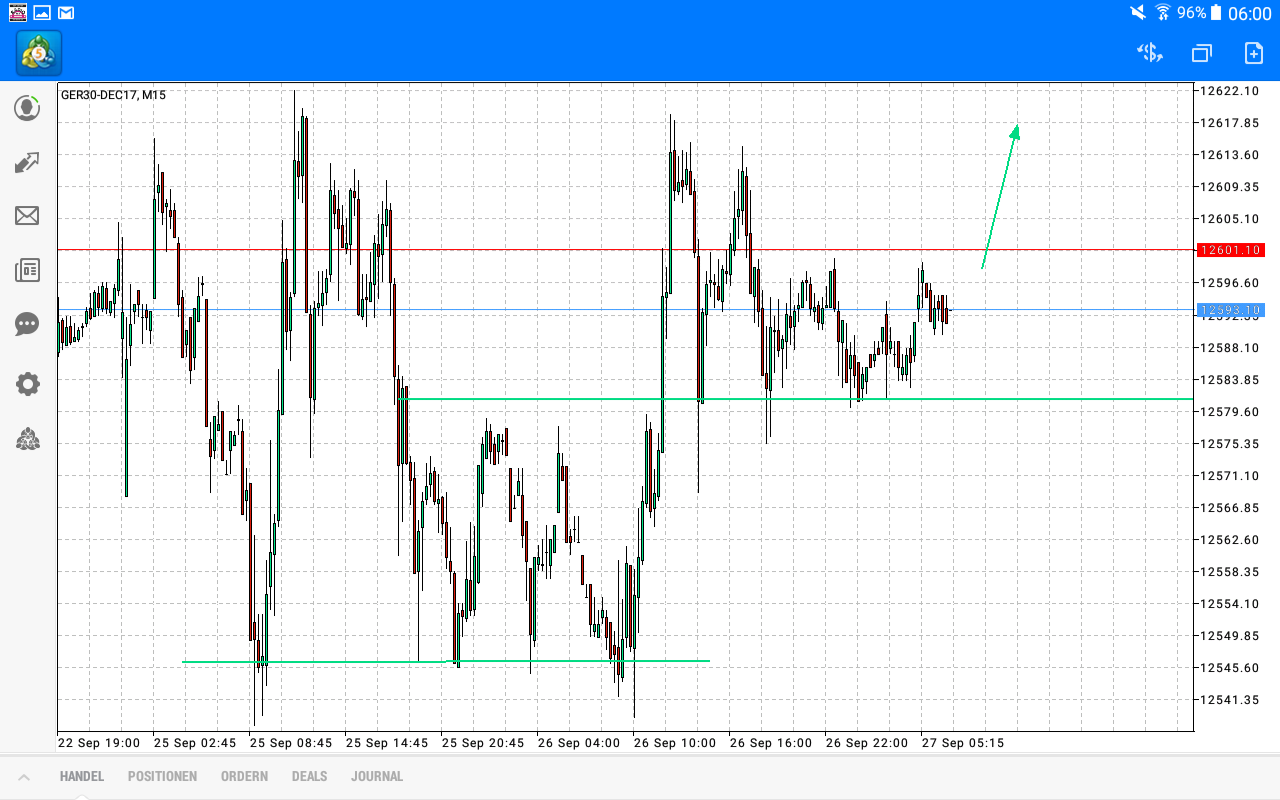Switch to the POSITIONEN tab
Viewport: 1280px width, 800px height.
[162, 776]
